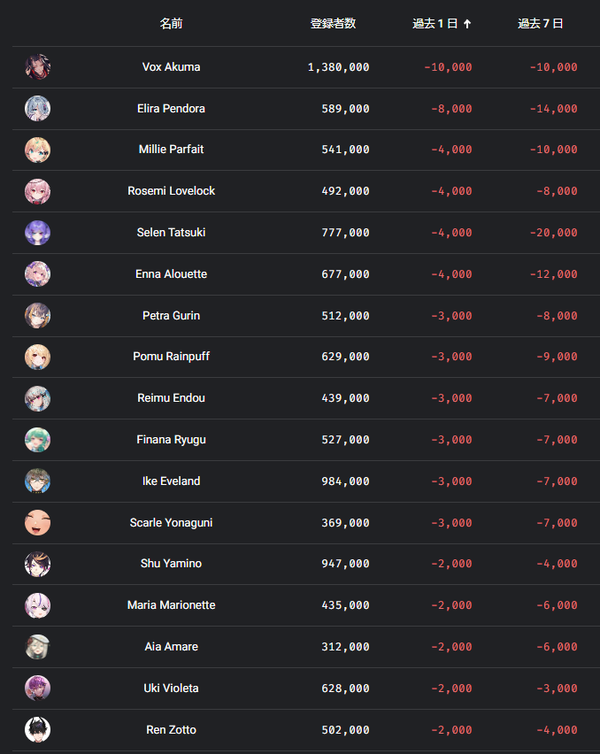This screenshot has height=754, width=600.
Task: Open Scarle Yonaguni's smiling face avatar
Action: (38, 523)
